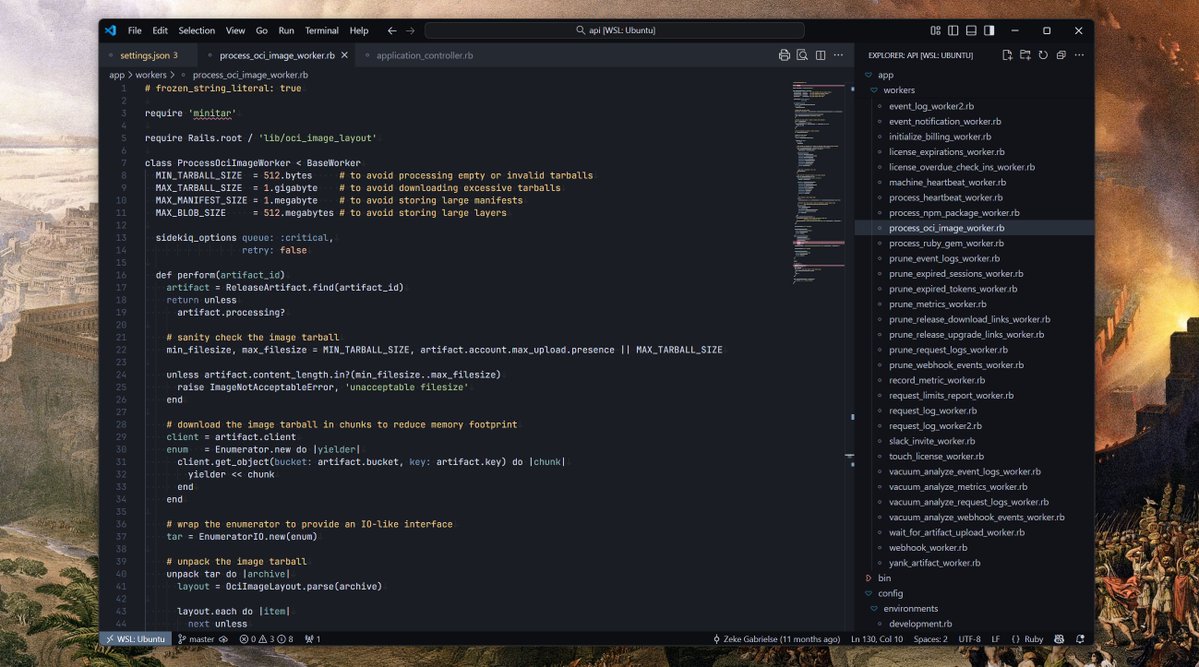Change end of line sequence LF
The width and height of the screenshot is (1199, 667).
click(996, 639)
